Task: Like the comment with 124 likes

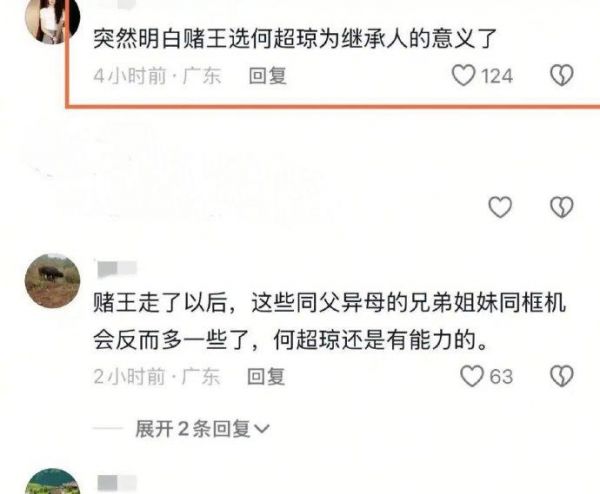Action: pyautogui.click(x=463, y=75)
